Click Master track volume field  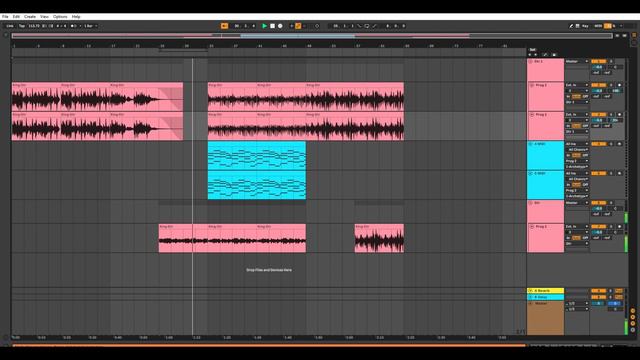coord(598,303)
